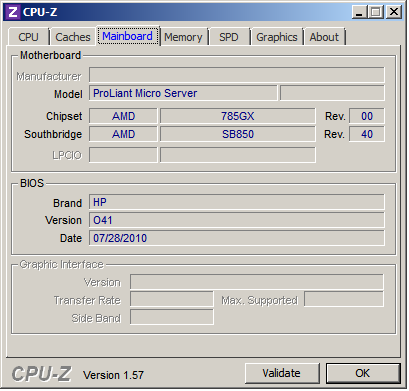View the About tab
Screen dimensions: 409x391
pyautogui.click(x=324, y=37)
